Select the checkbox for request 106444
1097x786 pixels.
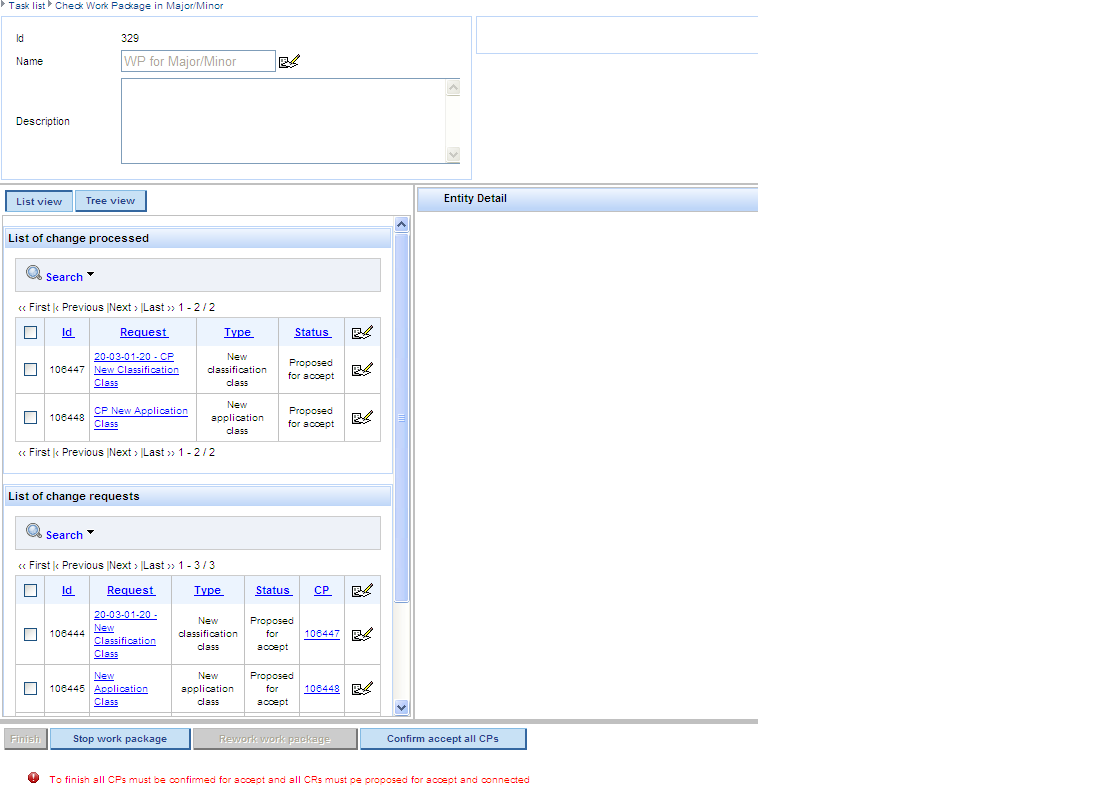pyautogui.click(x=30, y=634)
